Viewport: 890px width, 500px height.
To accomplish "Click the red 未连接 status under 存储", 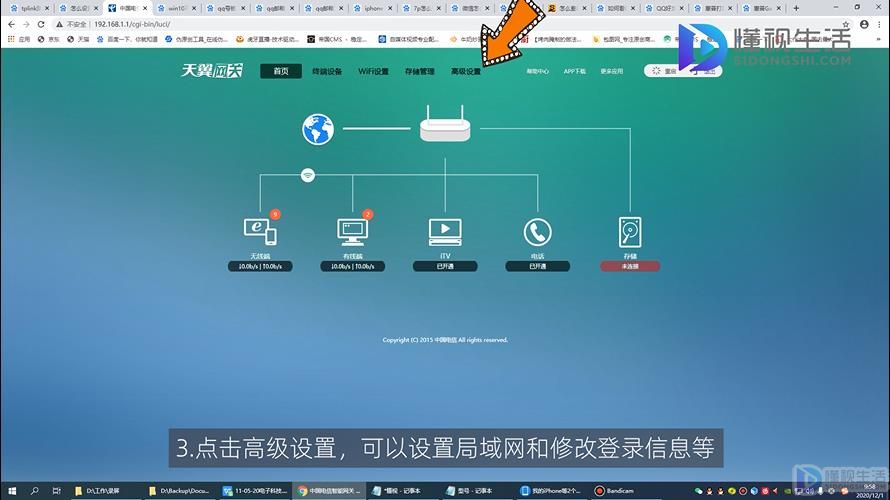I will (630, 266).
